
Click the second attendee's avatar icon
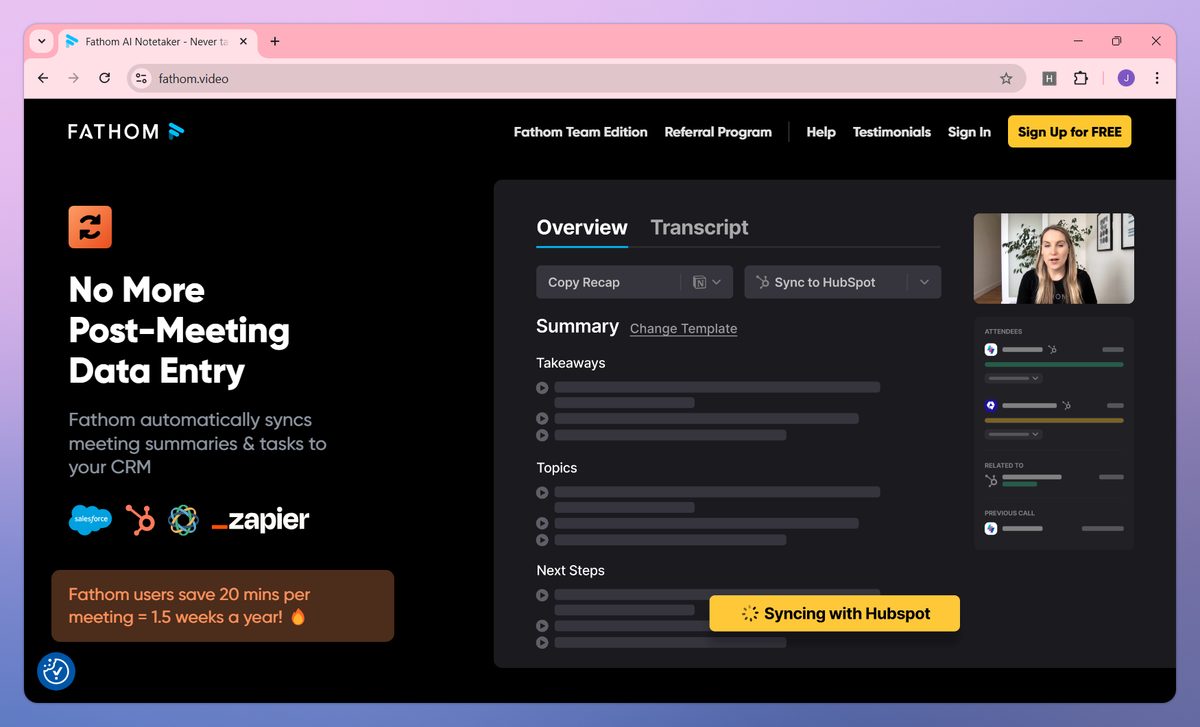coord(991,405)
